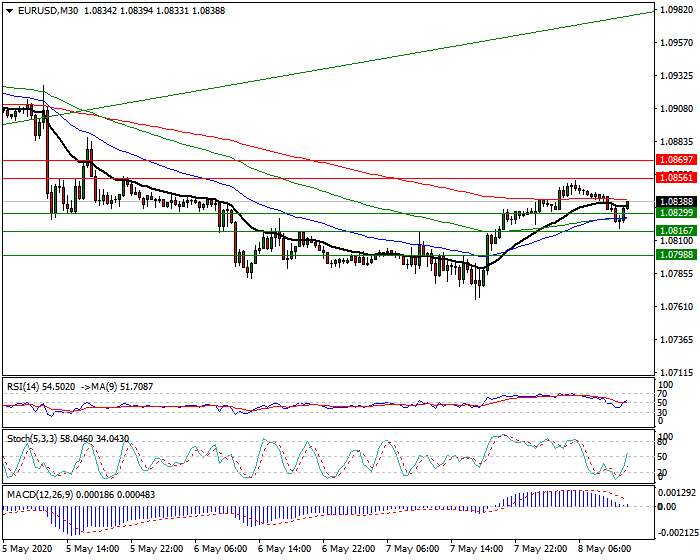Click the 5 May 2020 time axis label
This screenshot has height=560, width=700.
pos(27,549)
